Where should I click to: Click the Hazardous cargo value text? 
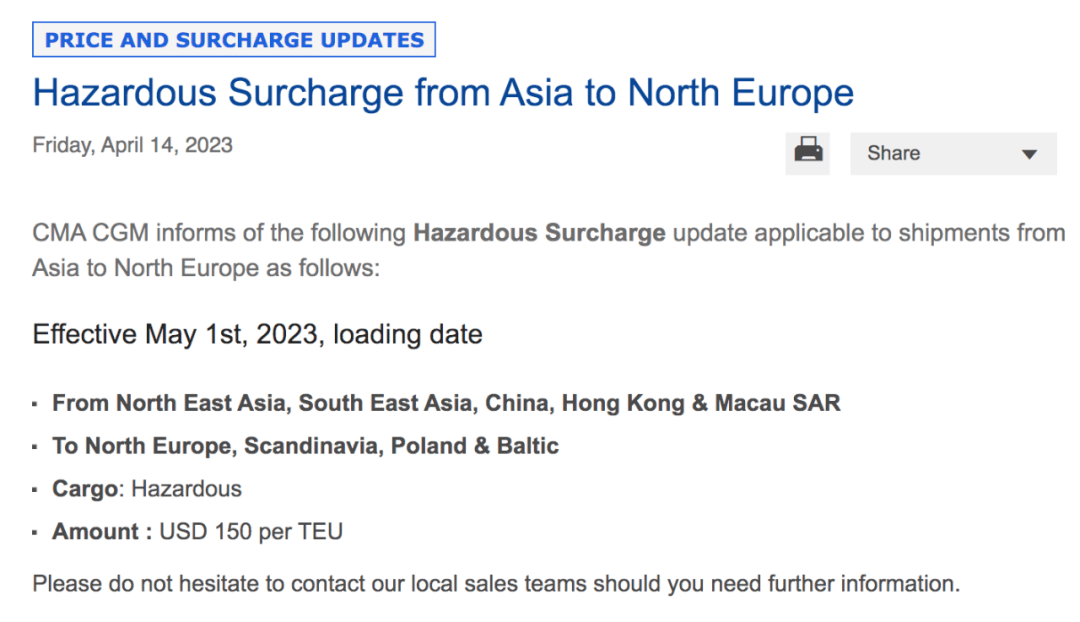point(187,489)
